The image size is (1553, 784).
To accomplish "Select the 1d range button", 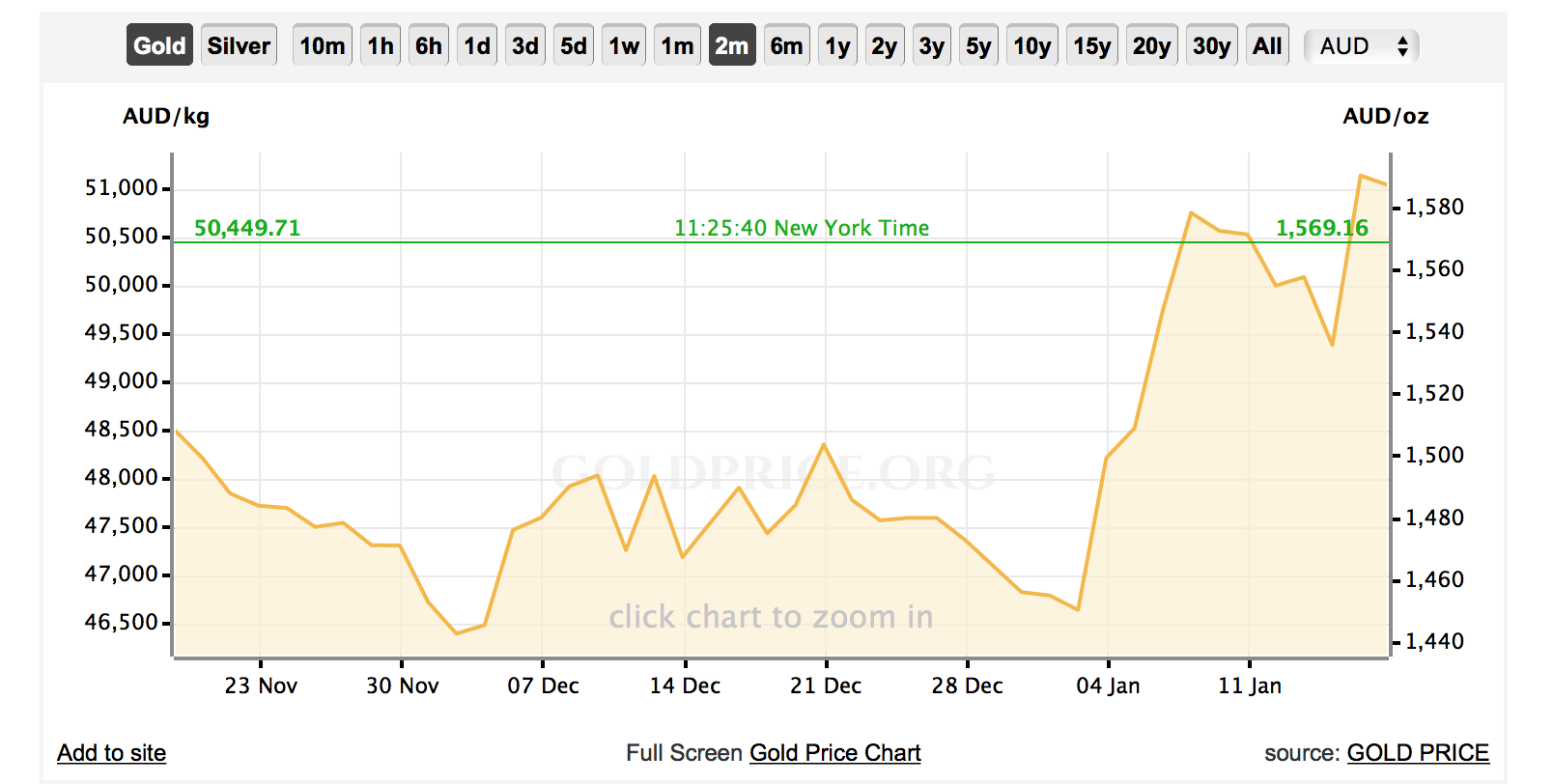I will pos(477,45).
